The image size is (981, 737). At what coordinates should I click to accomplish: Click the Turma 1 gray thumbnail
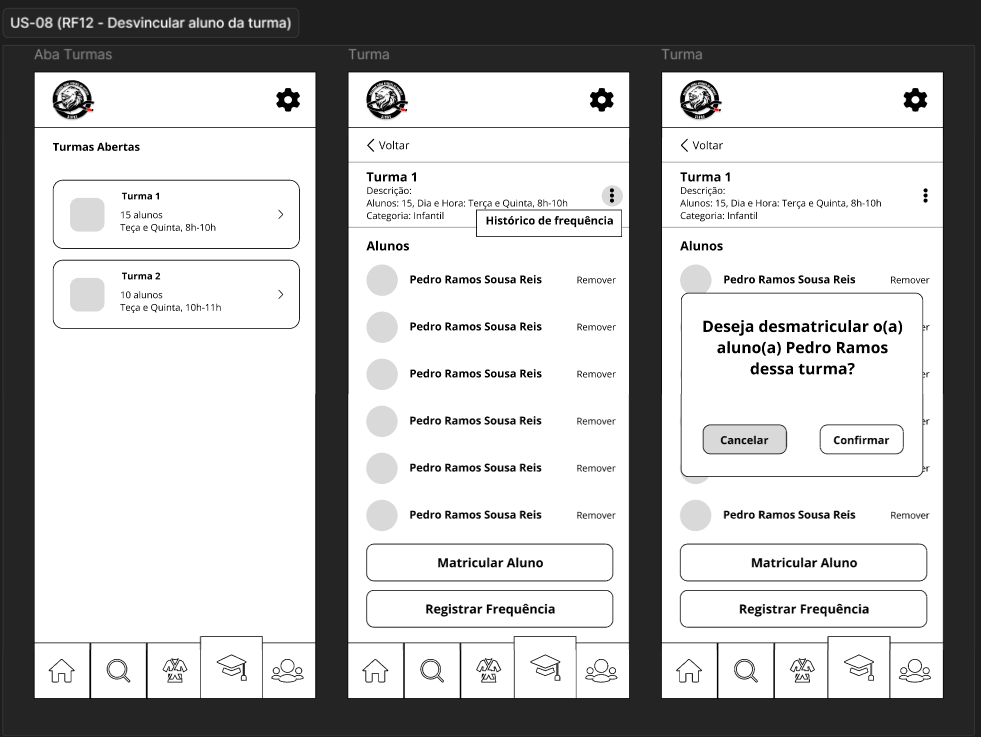click(x=87, y=215)
